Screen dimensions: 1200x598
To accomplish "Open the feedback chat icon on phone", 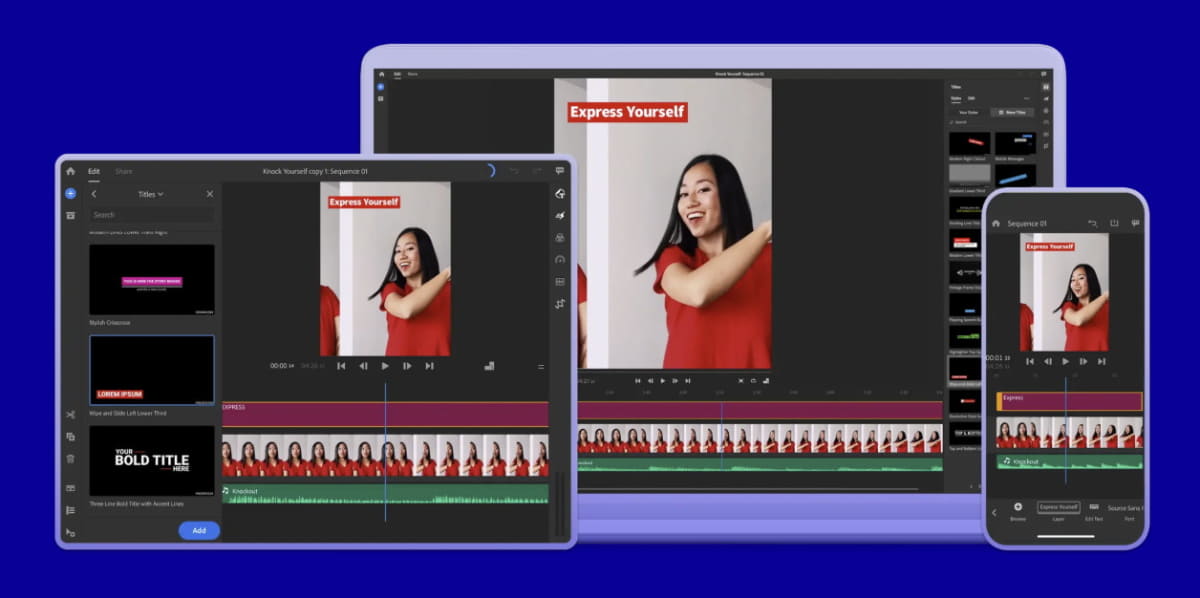I will click(1135, 223).
